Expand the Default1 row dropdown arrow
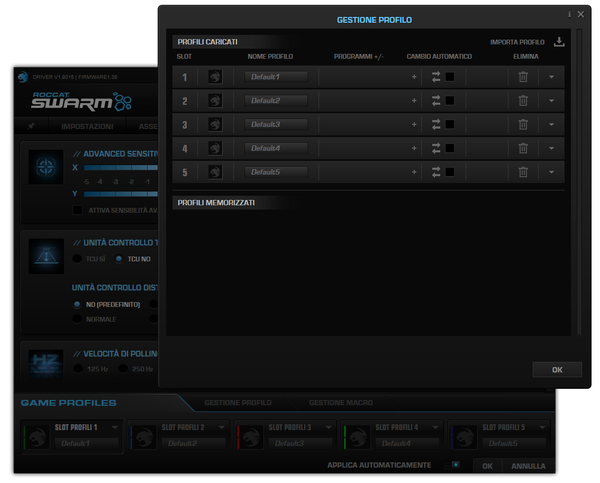 coord(551,77)
